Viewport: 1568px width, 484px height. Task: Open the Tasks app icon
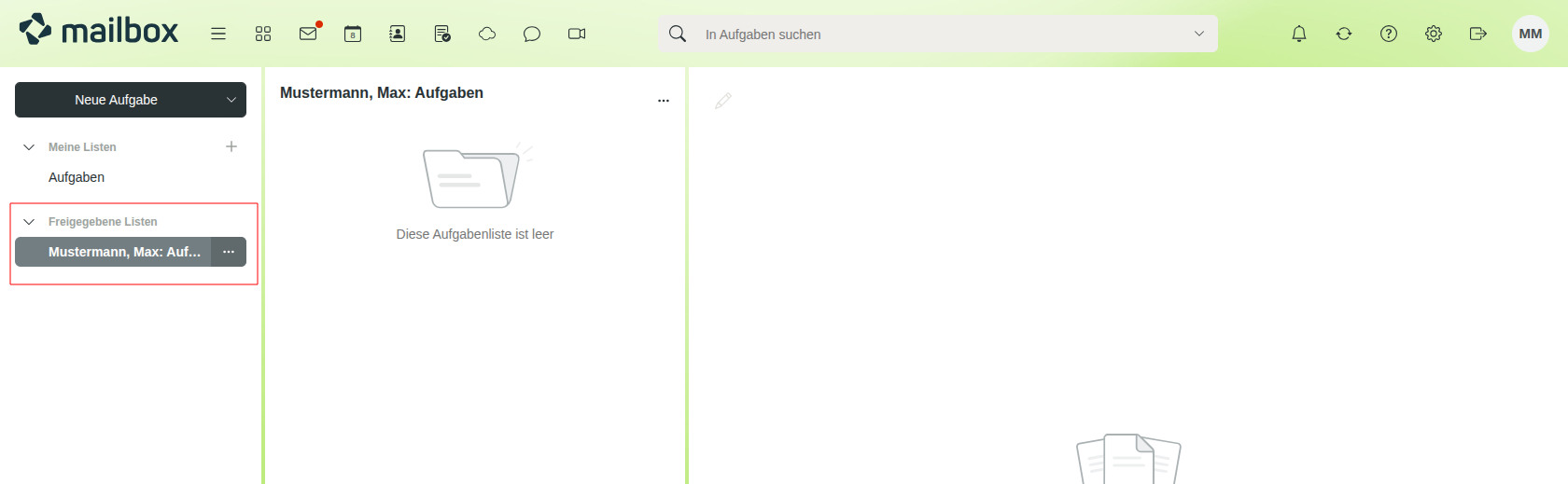click(442, 34)
